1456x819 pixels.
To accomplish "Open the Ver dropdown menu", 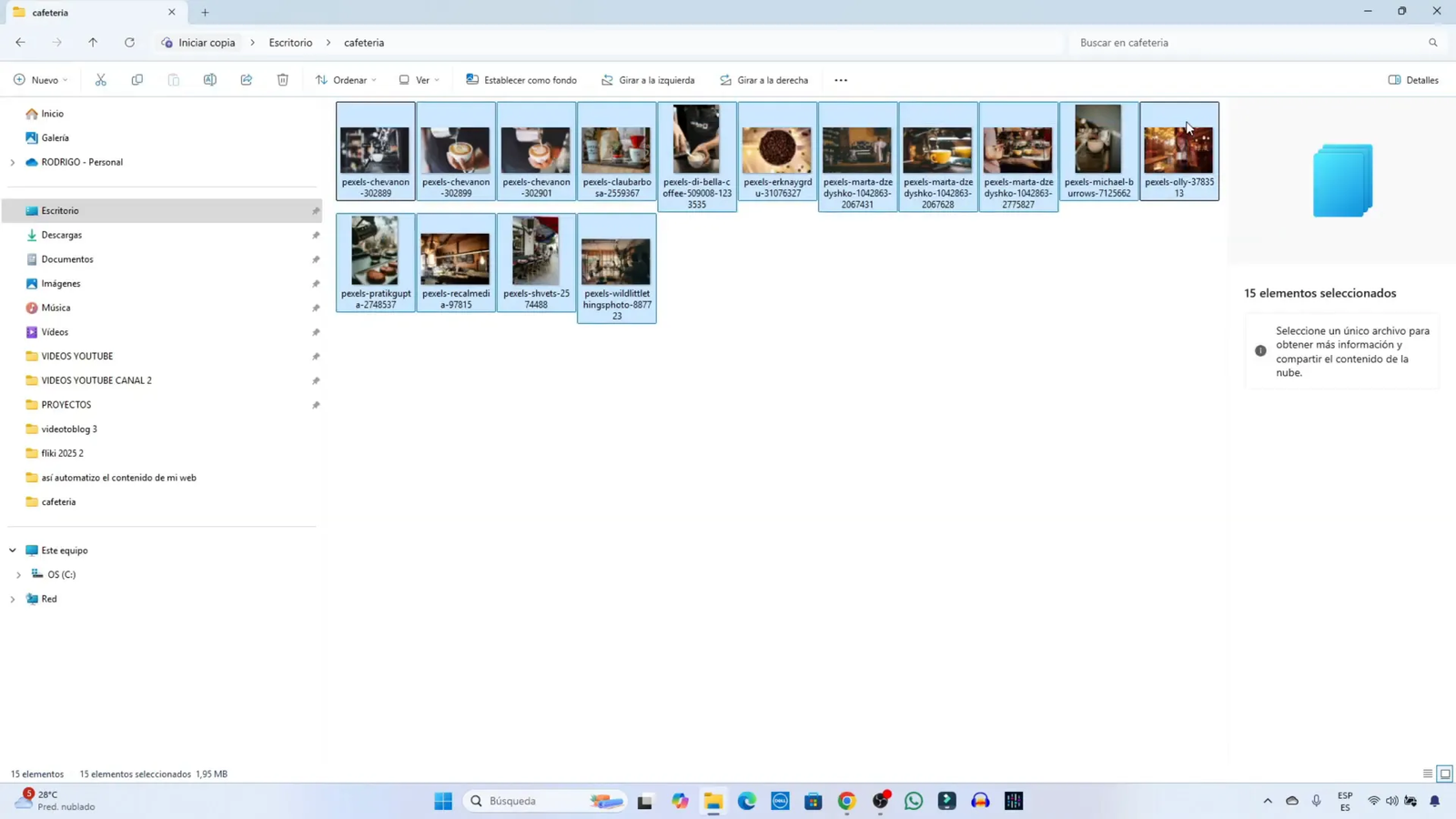I will 420,80.
